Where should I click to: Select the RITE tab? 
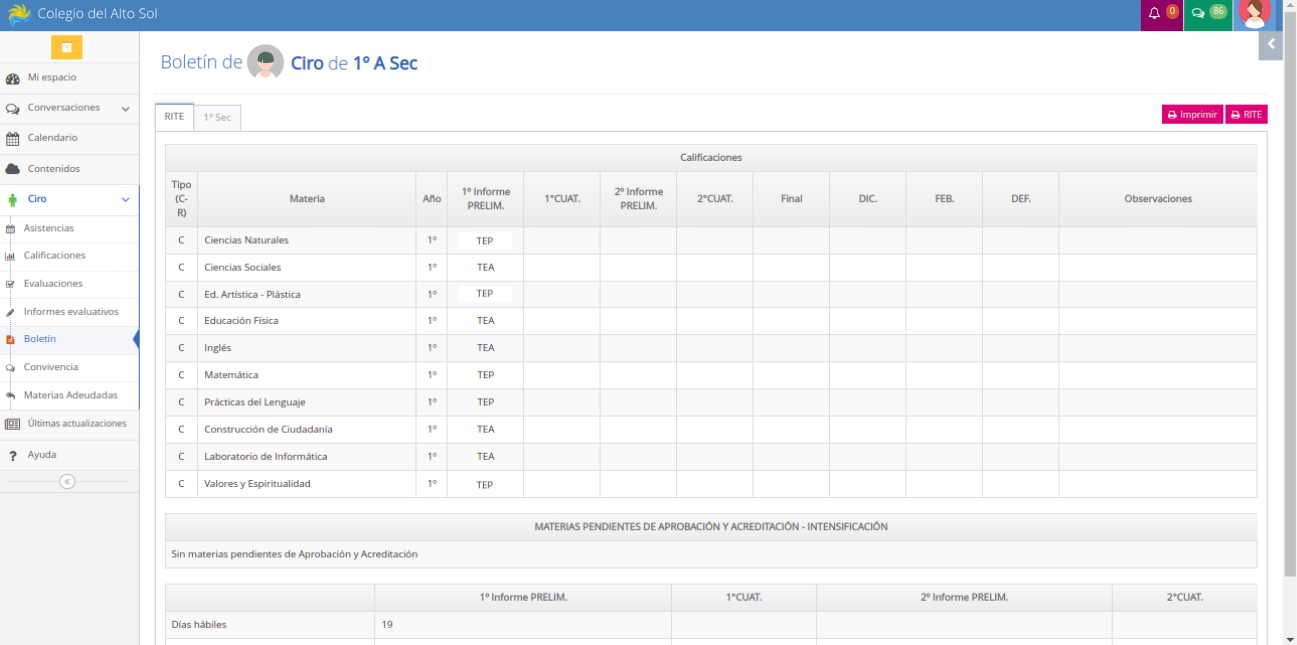[174, 116]
